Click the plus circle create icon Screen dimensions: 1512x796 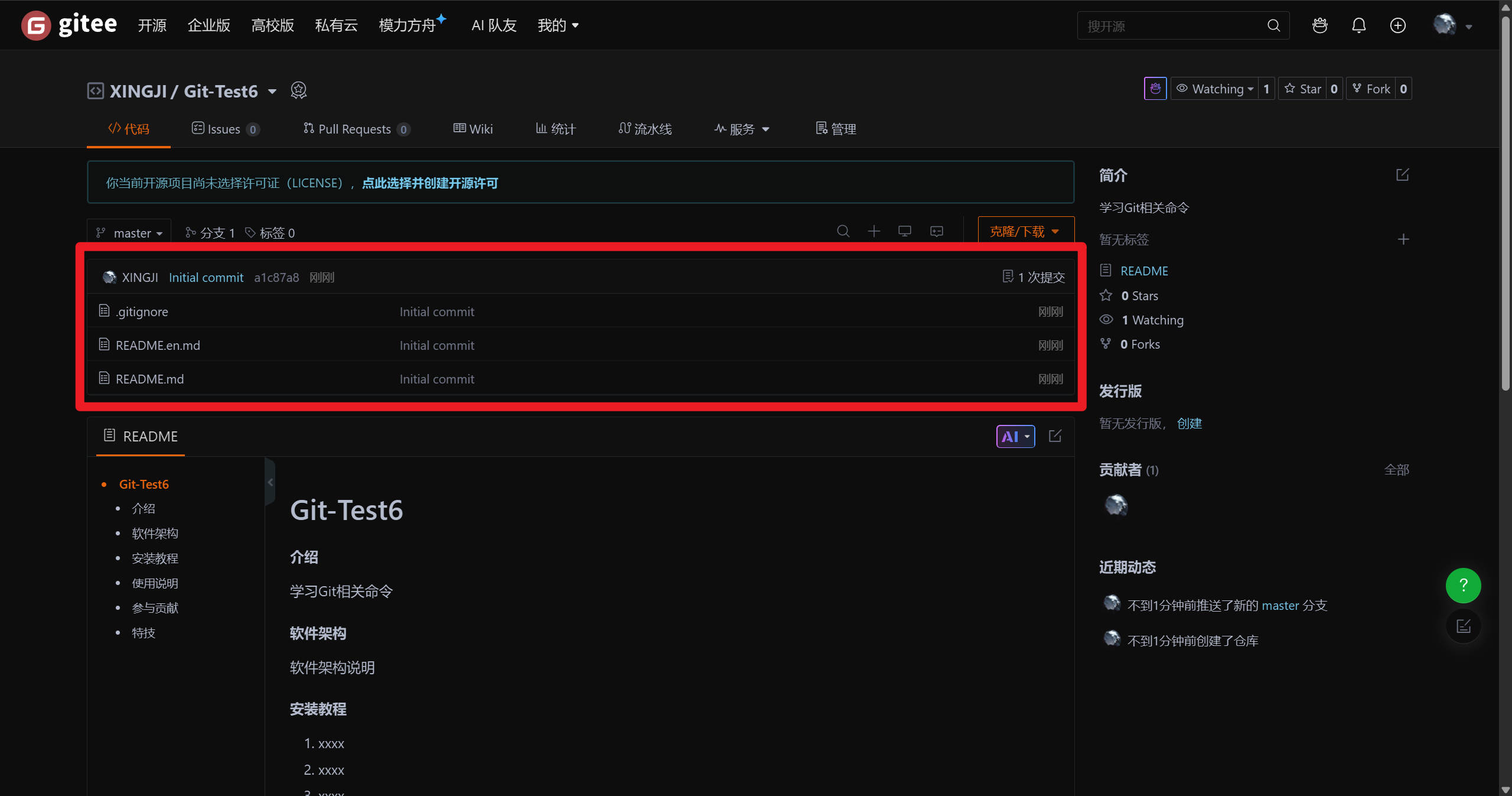point(1397,25)
